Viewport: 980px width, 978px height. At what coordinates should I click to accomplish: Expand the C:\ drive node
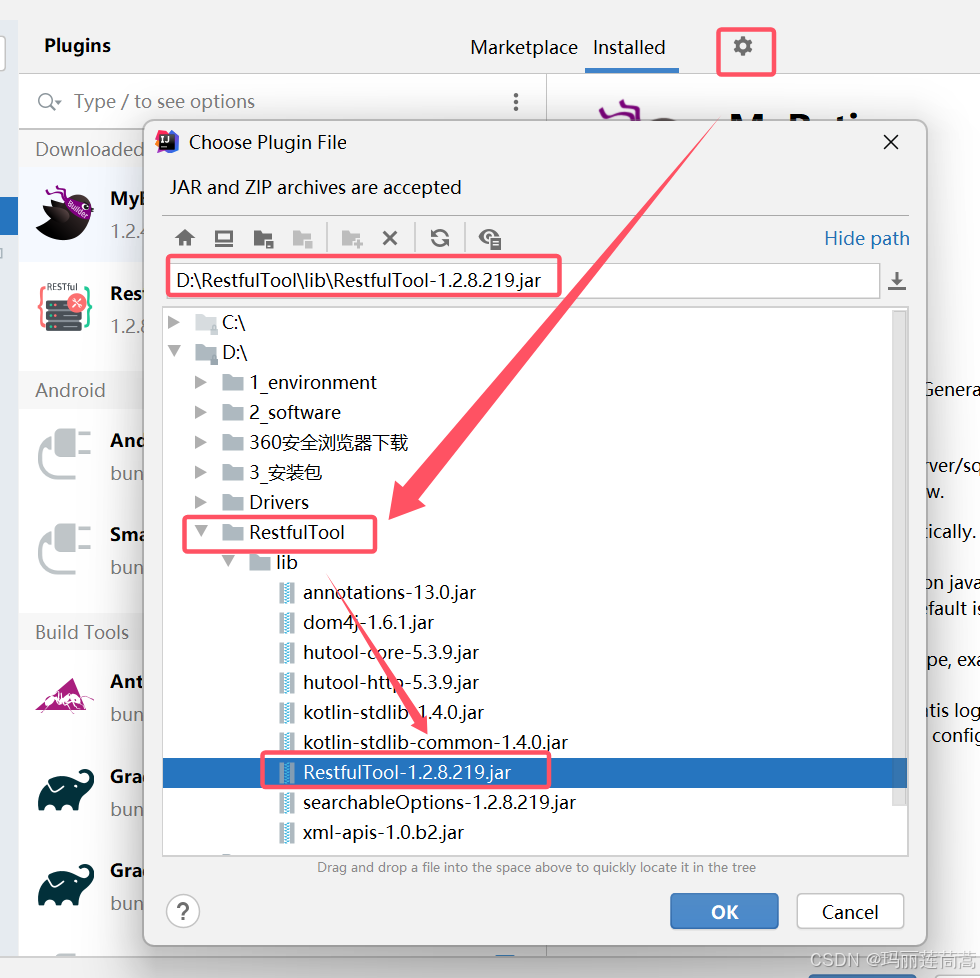(175, 322)
